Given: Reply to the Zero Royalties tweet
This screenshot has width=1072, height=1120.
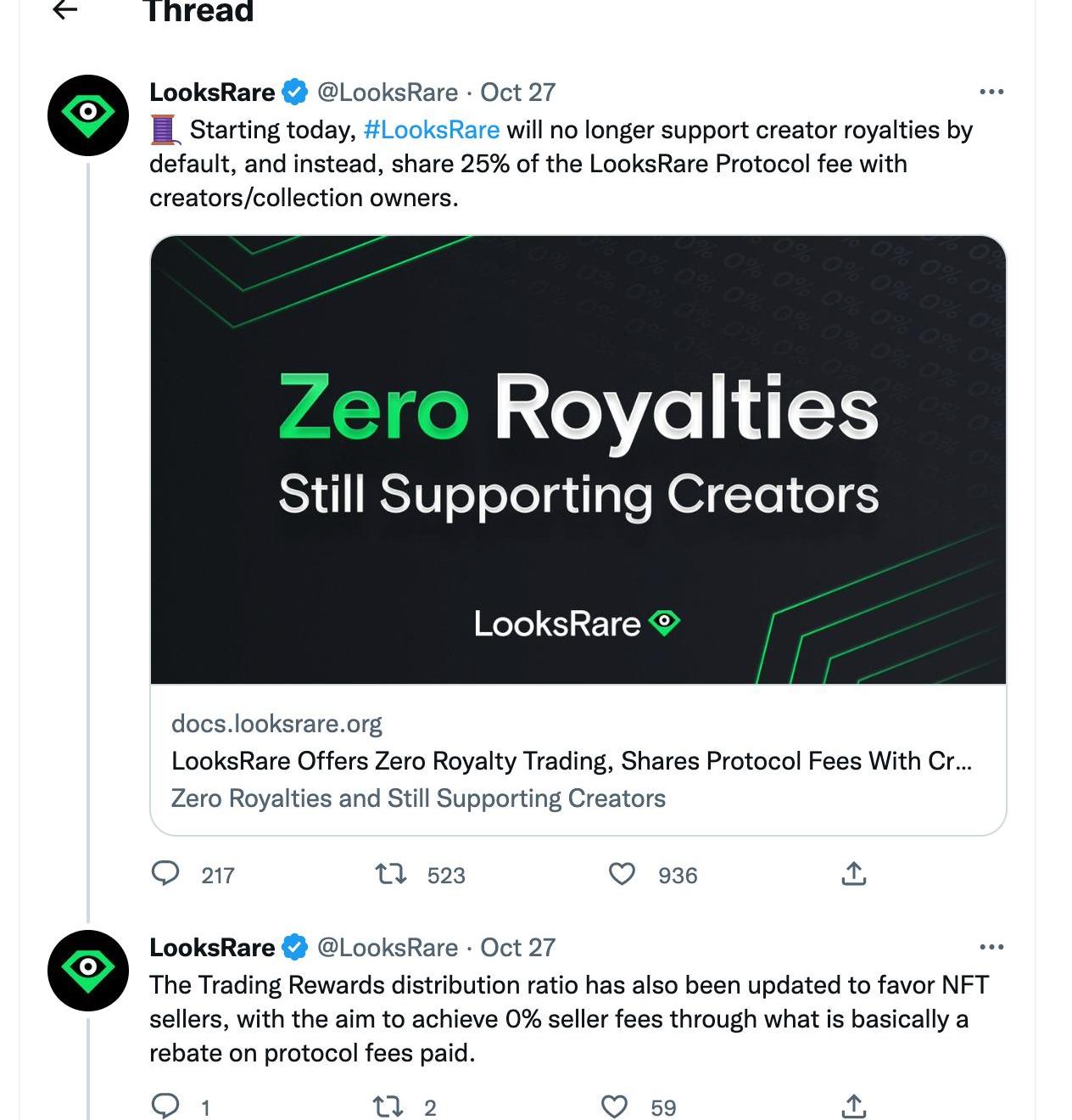Looking at the screenshot, I should pyautogui.click(x=165, y=874).
